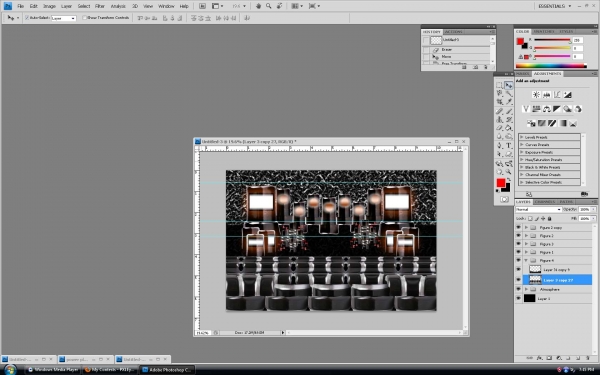Enable Show Transform Controls checkbox

pyautogui.click(x=85, y=18)
